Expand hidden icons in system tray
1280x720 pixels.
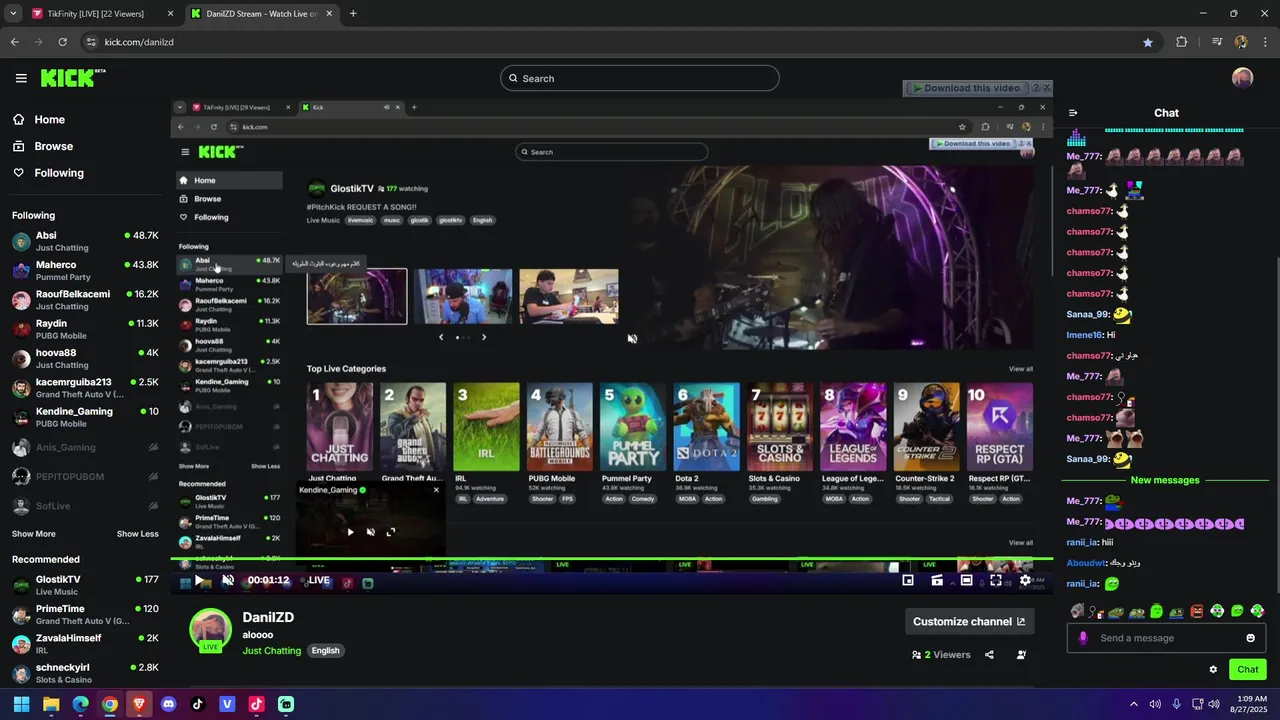(x=1133, y=704)
